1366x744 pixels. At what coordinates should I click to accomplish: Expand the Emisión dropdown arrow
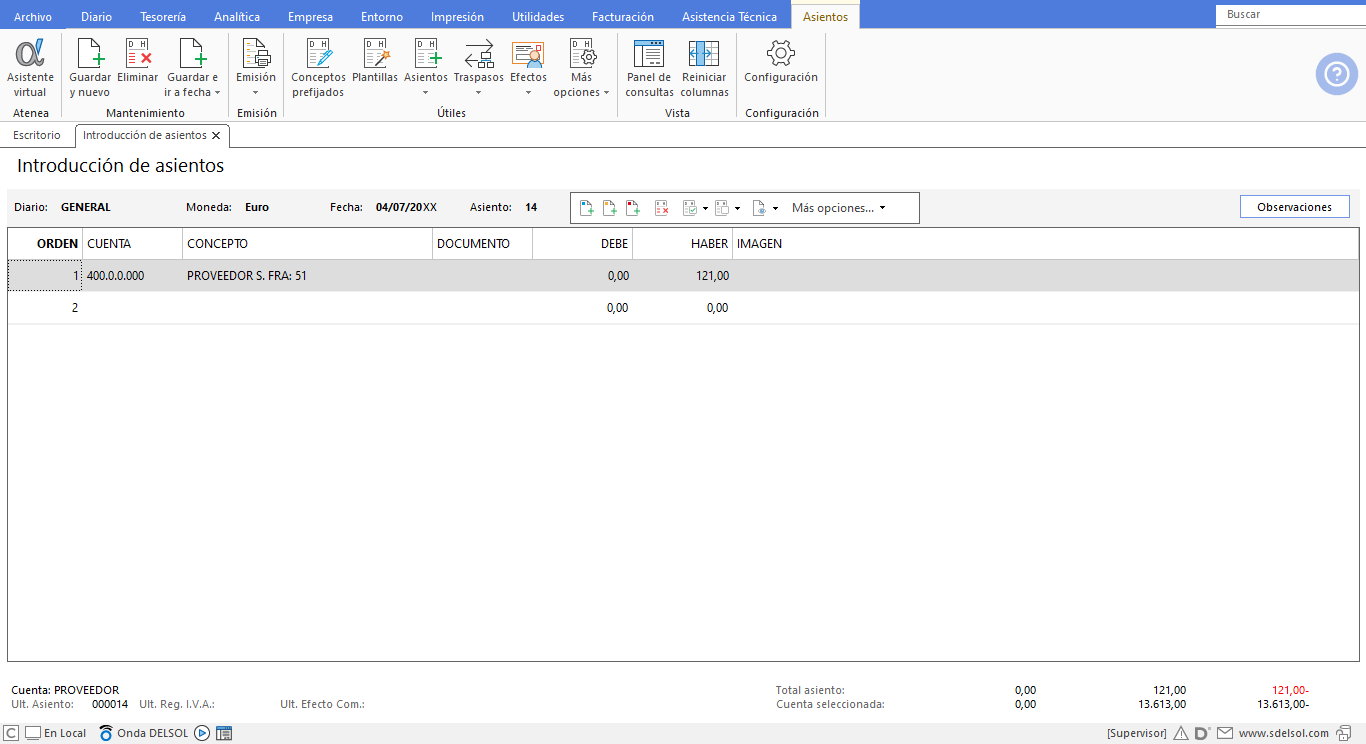tap(256, 93)
